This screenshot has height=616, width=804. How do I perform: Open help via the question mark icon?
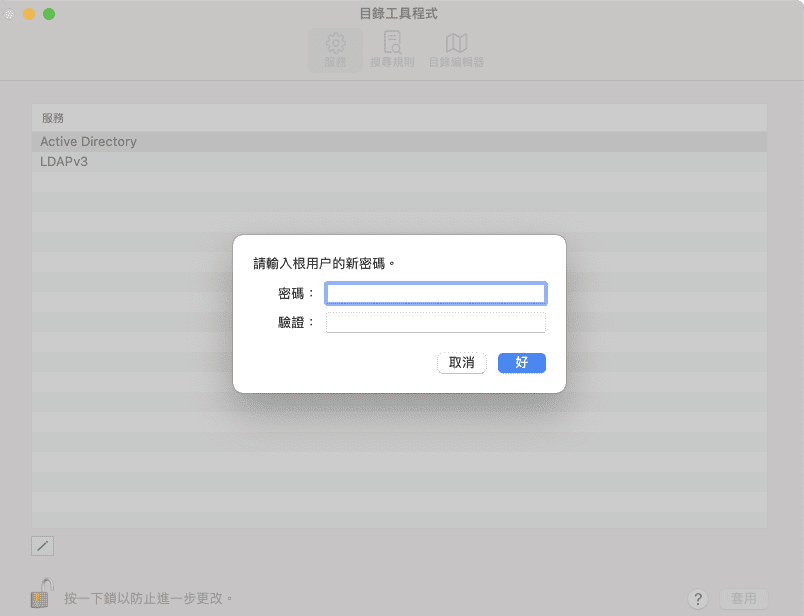pyautogui.click(x=698, y=599)
